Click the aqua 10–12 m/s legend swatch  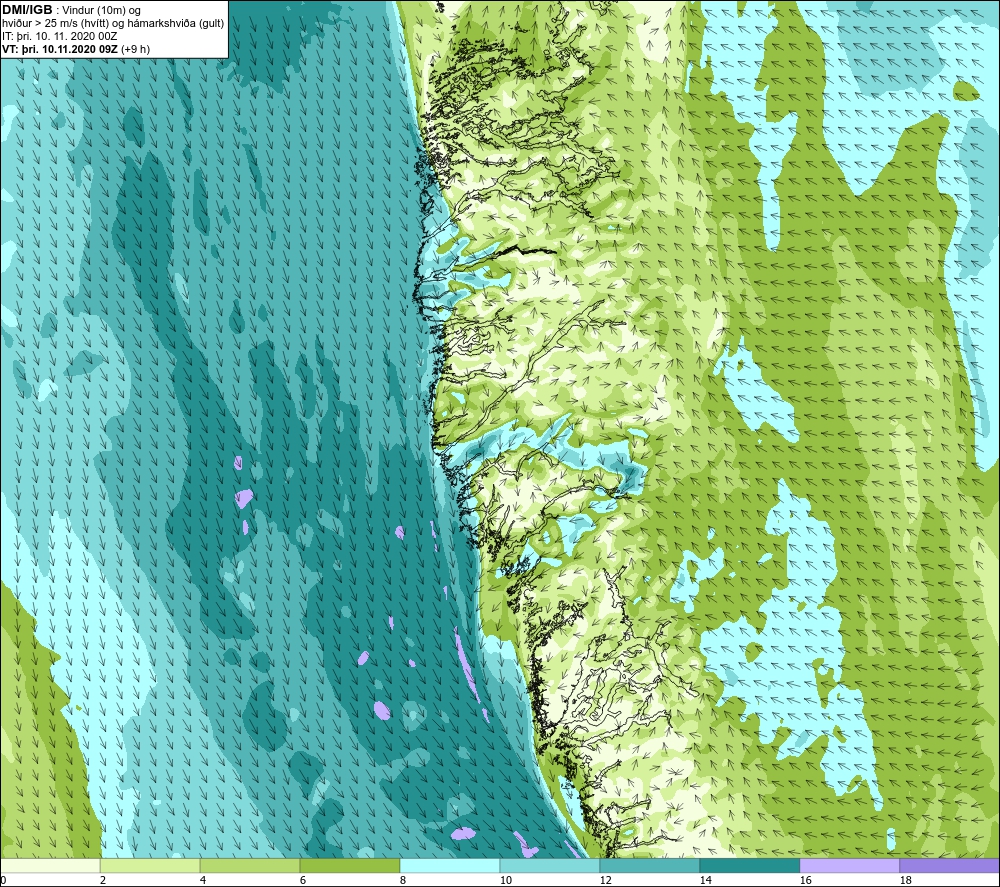point(550,865)
